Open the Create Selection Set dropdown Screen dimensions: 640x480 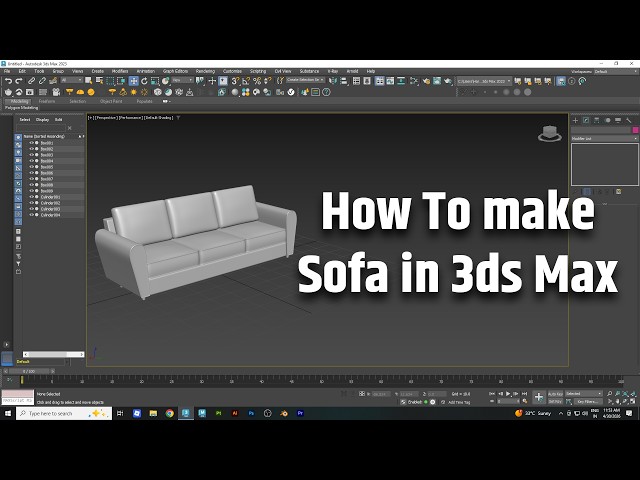tap(305, 80)
